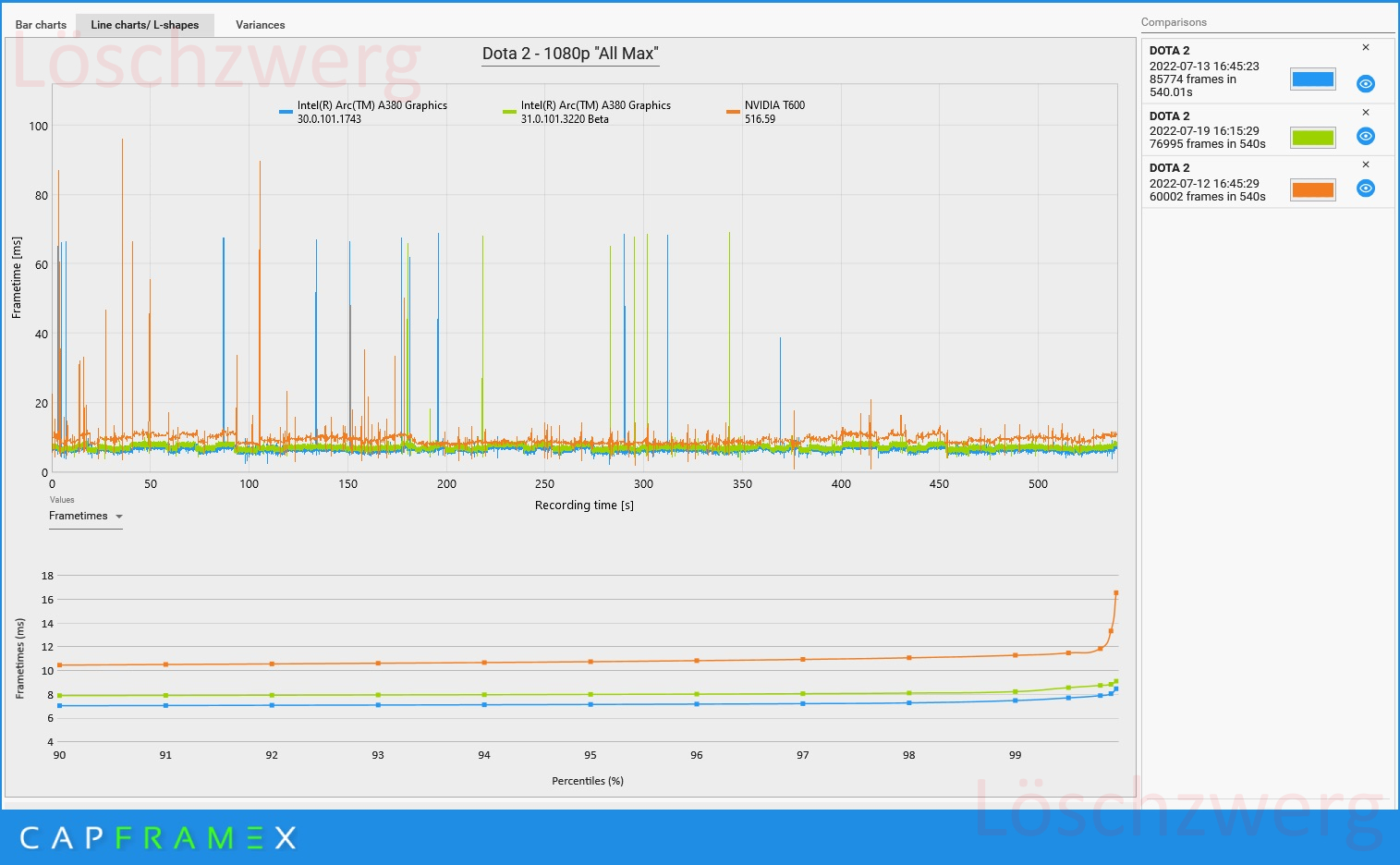This screenshot has width=1400, height=865.
Task: Toggle visibility of the 2022-07-13 record
Action: [1366, 83]
